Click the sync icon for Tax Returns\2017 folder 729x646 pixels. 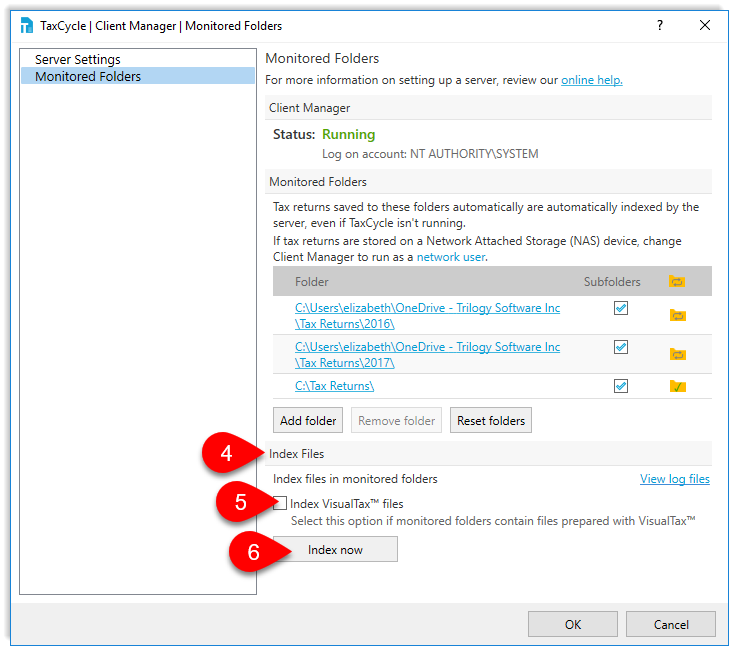coord(677,354)
